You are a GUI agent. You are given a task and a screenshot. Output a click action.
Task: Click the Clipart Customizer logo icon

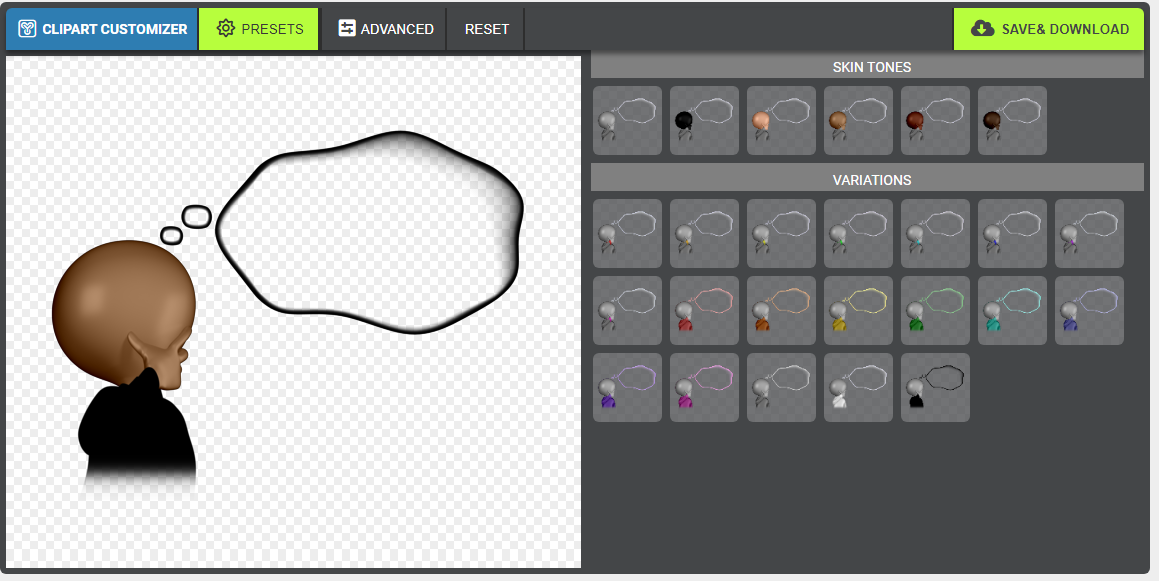[x=27, y=29]
